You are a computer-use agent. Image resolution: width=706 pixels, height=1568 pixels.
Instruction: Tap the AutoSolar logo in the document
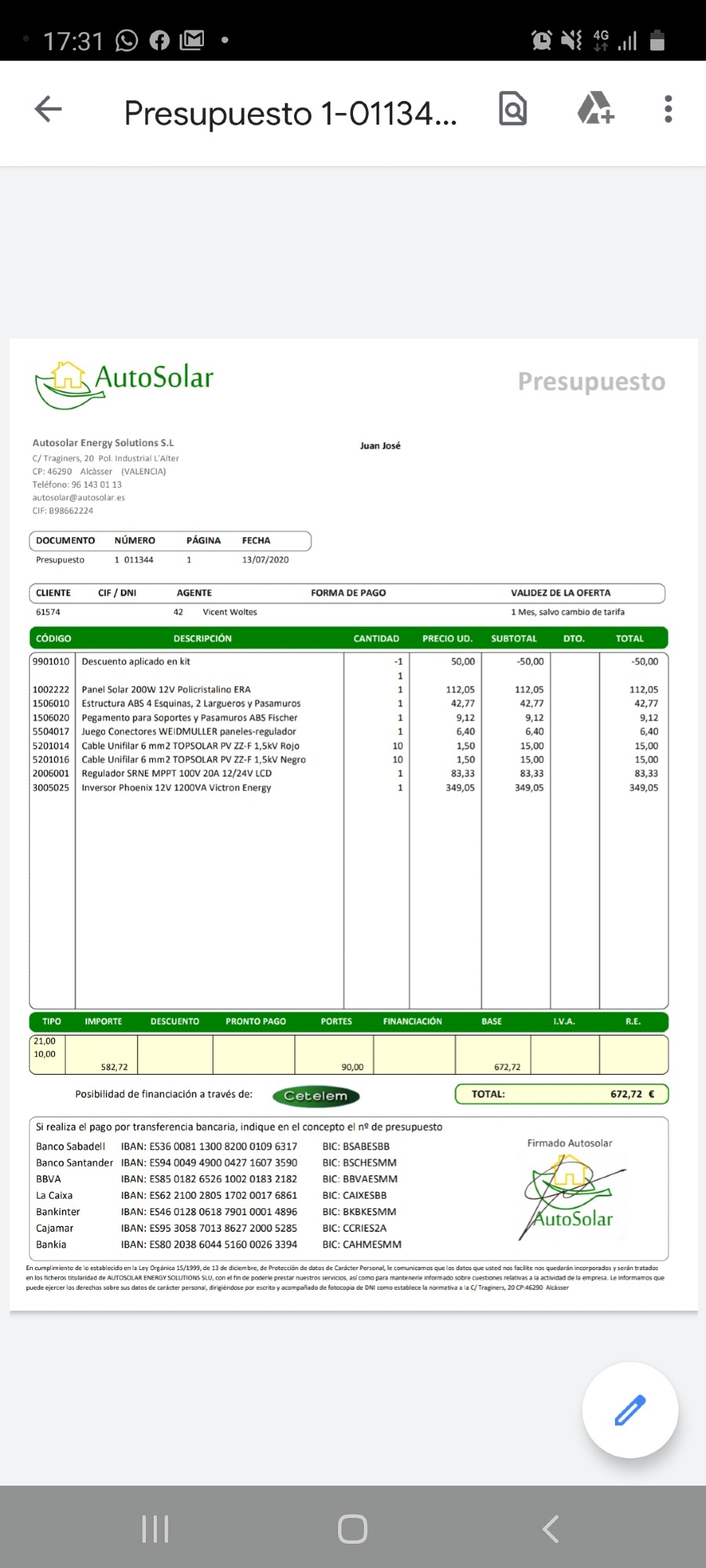(124, 384)
